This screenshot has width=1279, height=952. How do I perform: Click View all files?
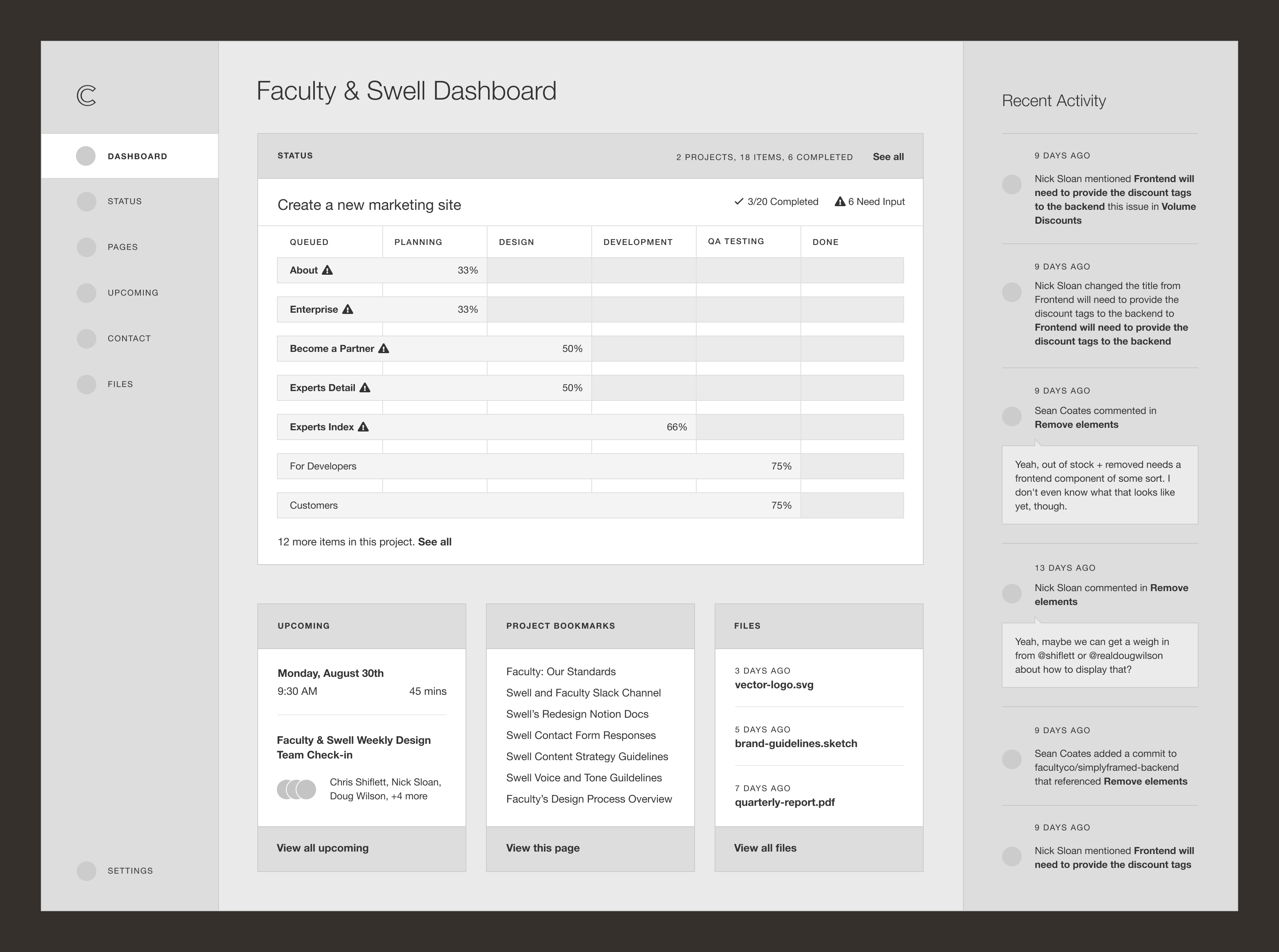[x=765, y=847]
